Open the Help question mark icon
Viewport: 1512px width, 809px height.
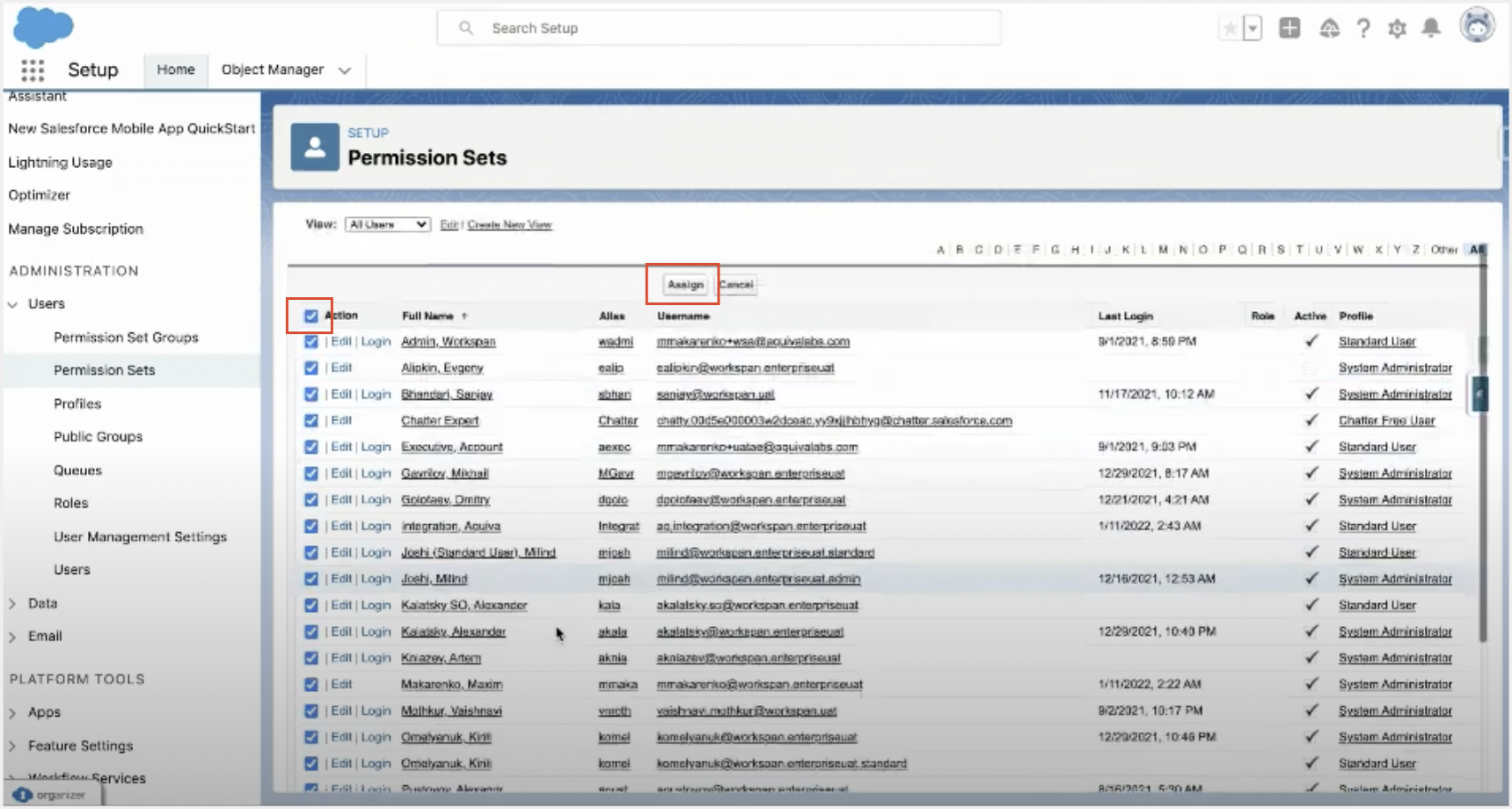pyautogui.click(x=1363, y=29)
